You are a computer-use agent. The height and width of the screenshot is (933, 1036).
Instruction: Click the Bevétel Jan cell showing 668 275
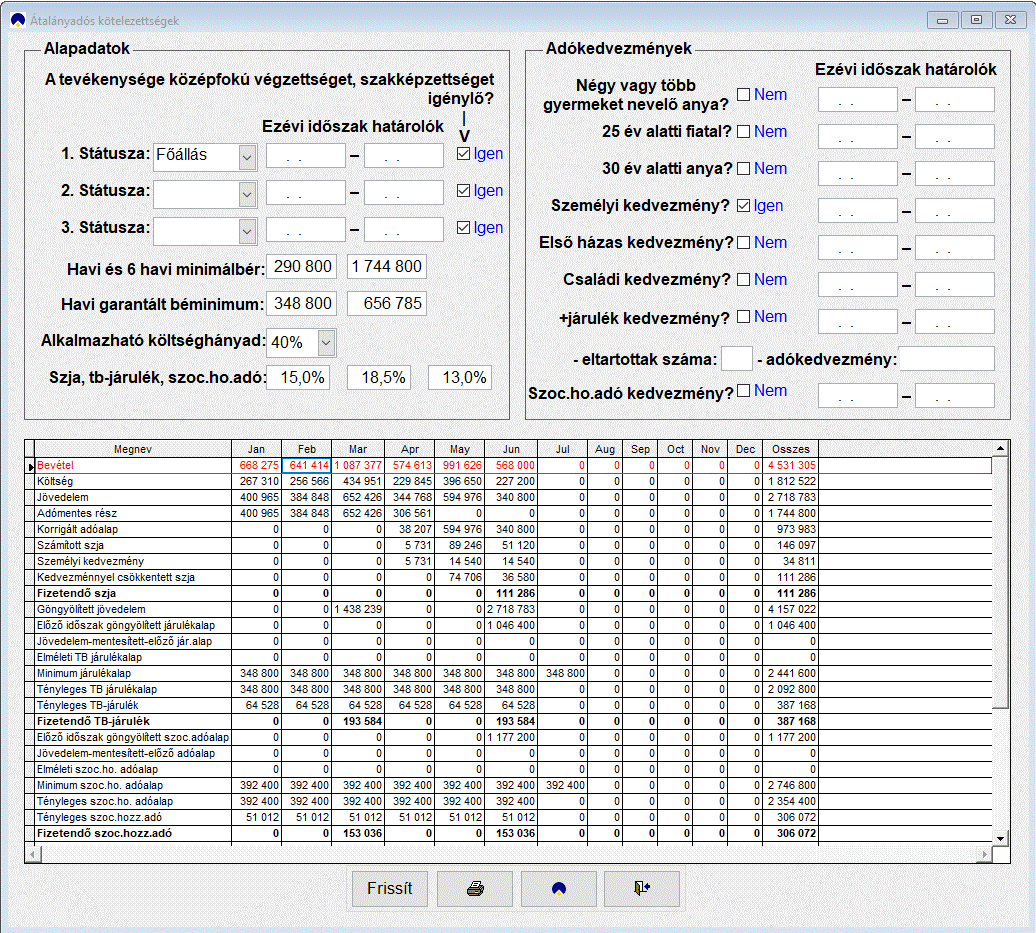click(x=256, y=465)
